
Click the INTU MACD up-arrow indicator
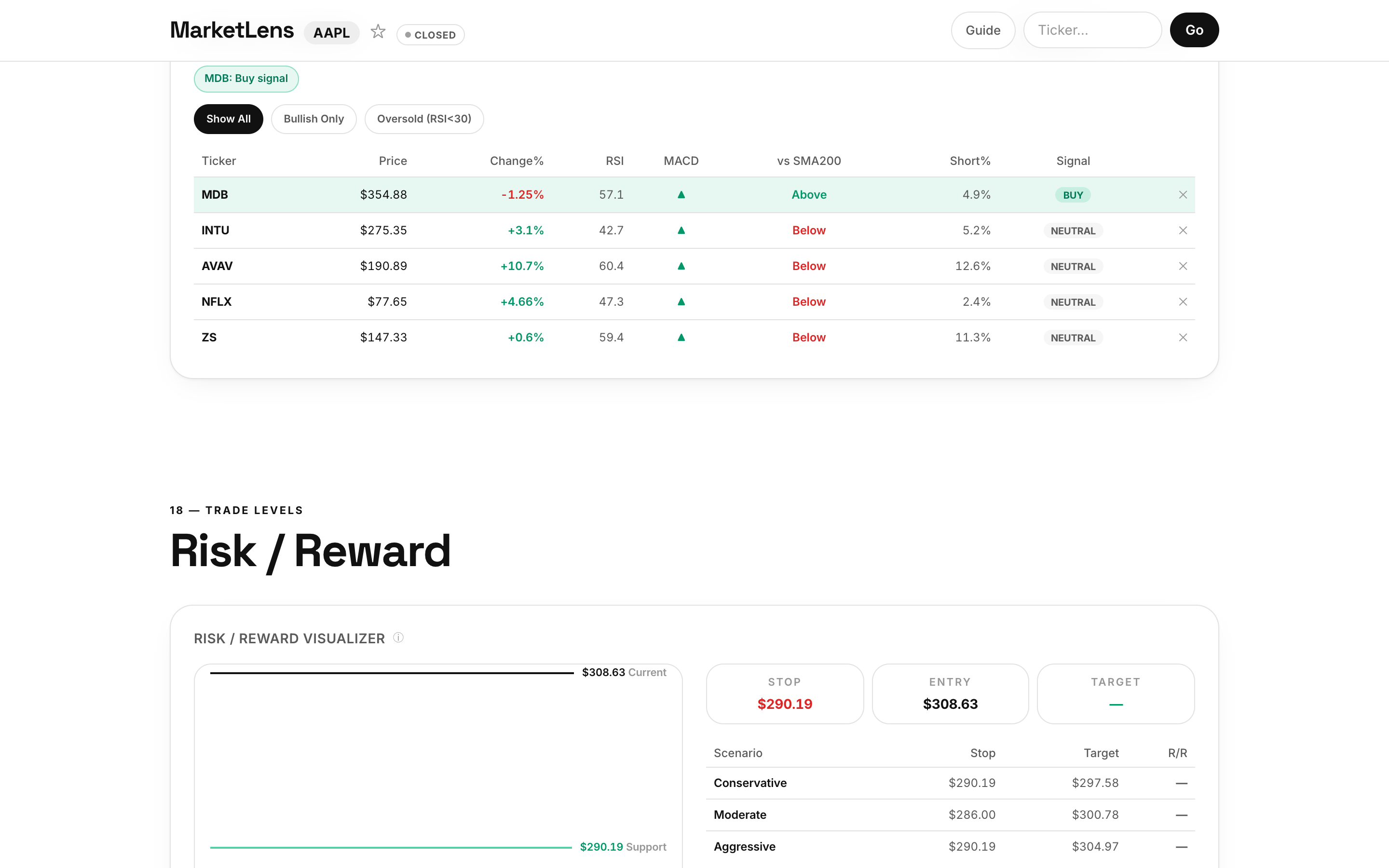click(681, 230)
